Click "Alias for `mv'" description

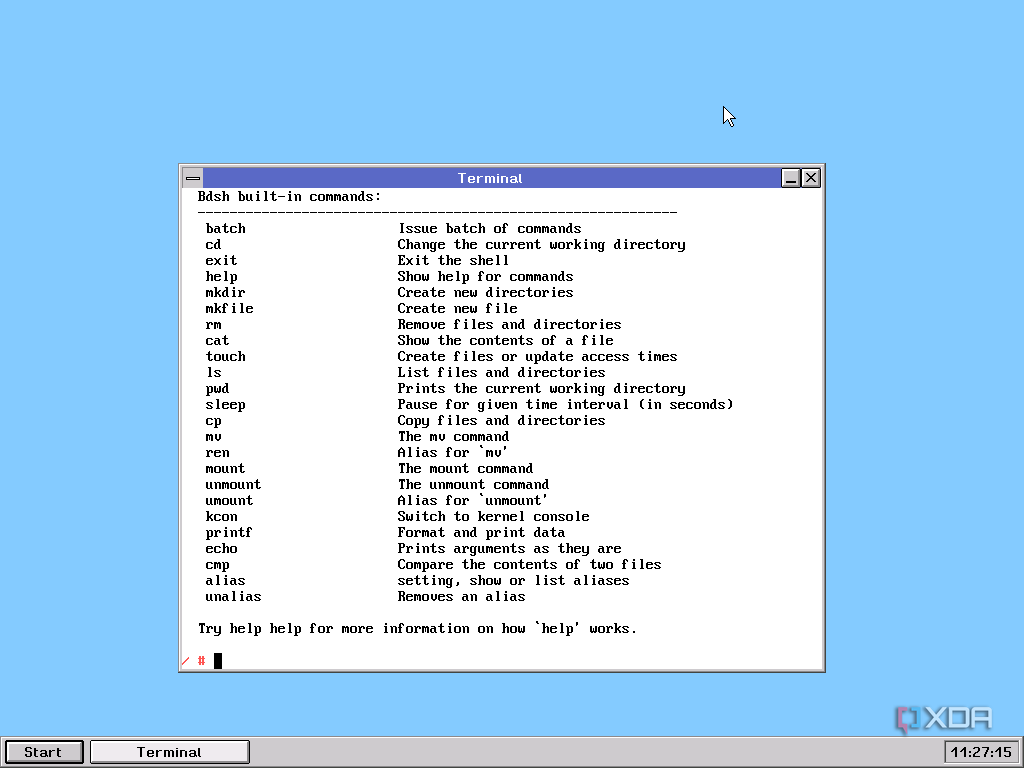(453, 453)
